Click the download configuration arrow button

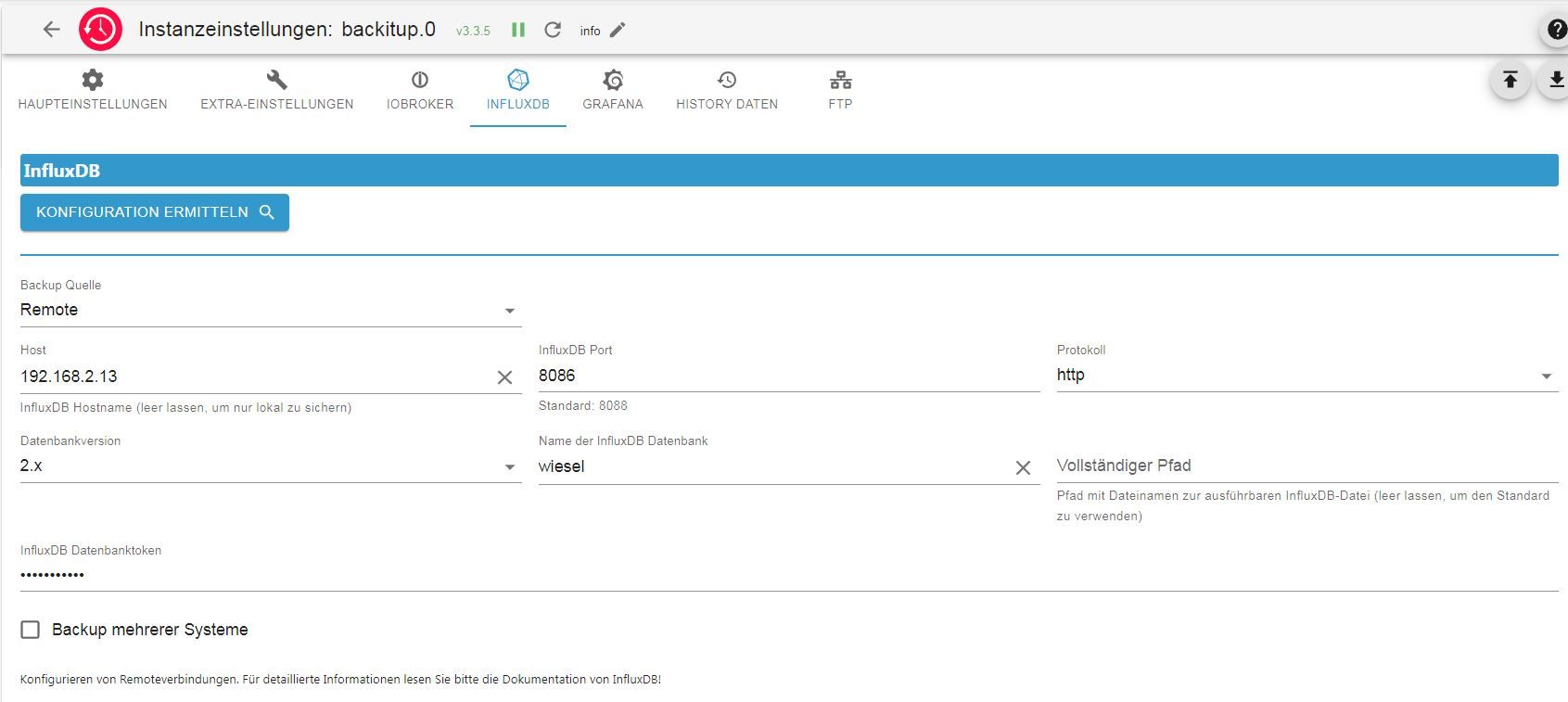(1554, 81)
